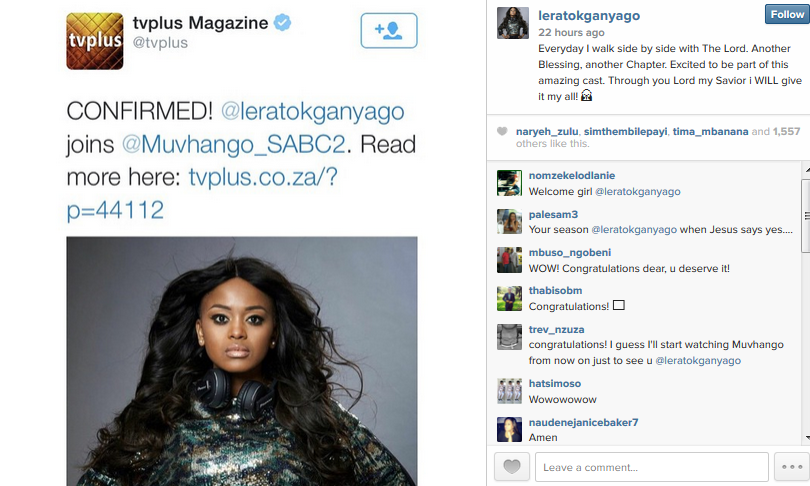Open the trev_nzuza commenter username
810x486 pixels.
click(x=556, y=329)
